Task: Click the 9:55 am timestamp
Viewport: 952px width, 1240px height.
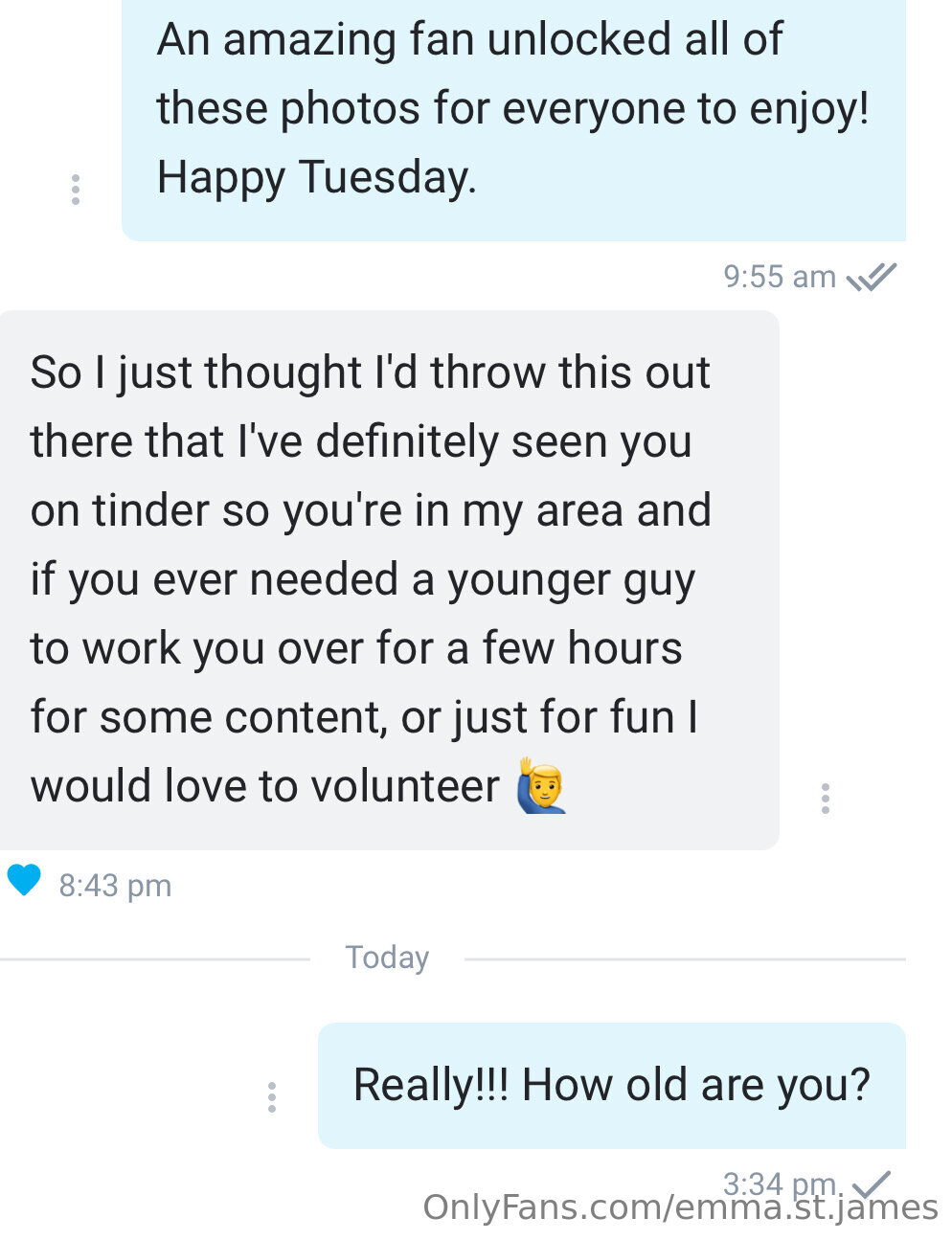Action: (779, 277)
